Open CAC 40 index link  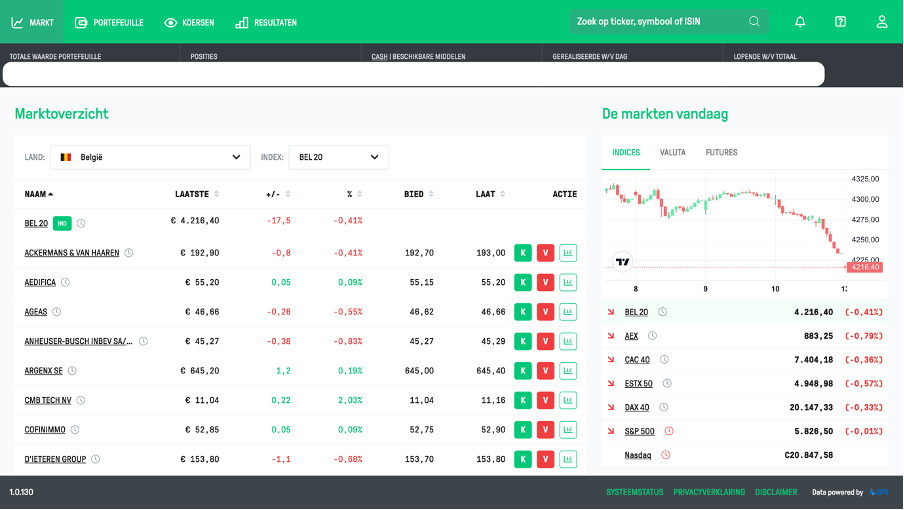[x=637, y=360]
